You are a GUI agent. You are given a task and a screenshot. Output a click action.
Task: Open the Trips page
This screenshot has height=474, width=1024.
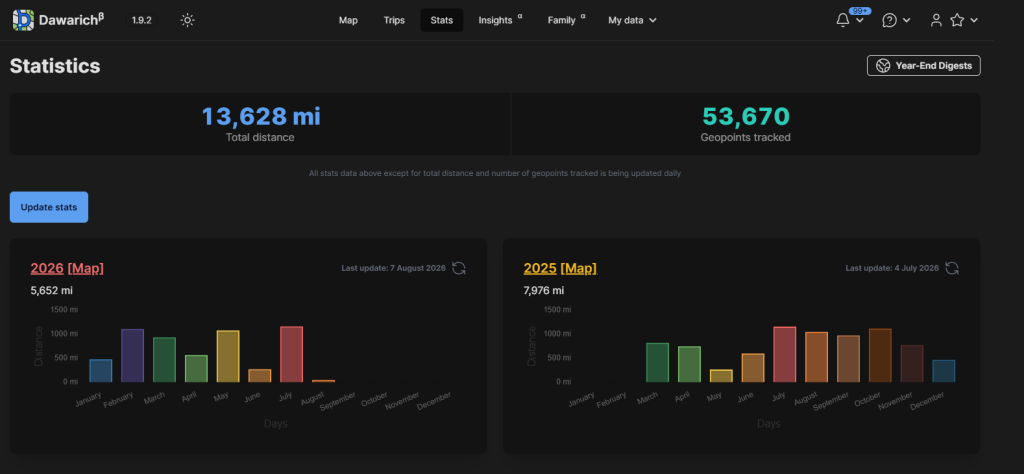[x=394, y=20]
